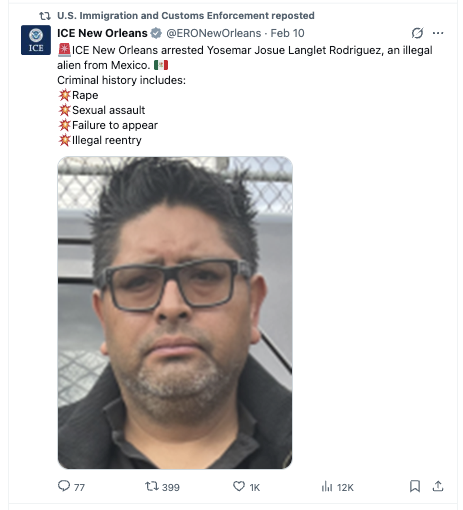The image size is (463, 510).
Task: Open the Feb 10 timestamp permalink
Action: tap(287, 33)
